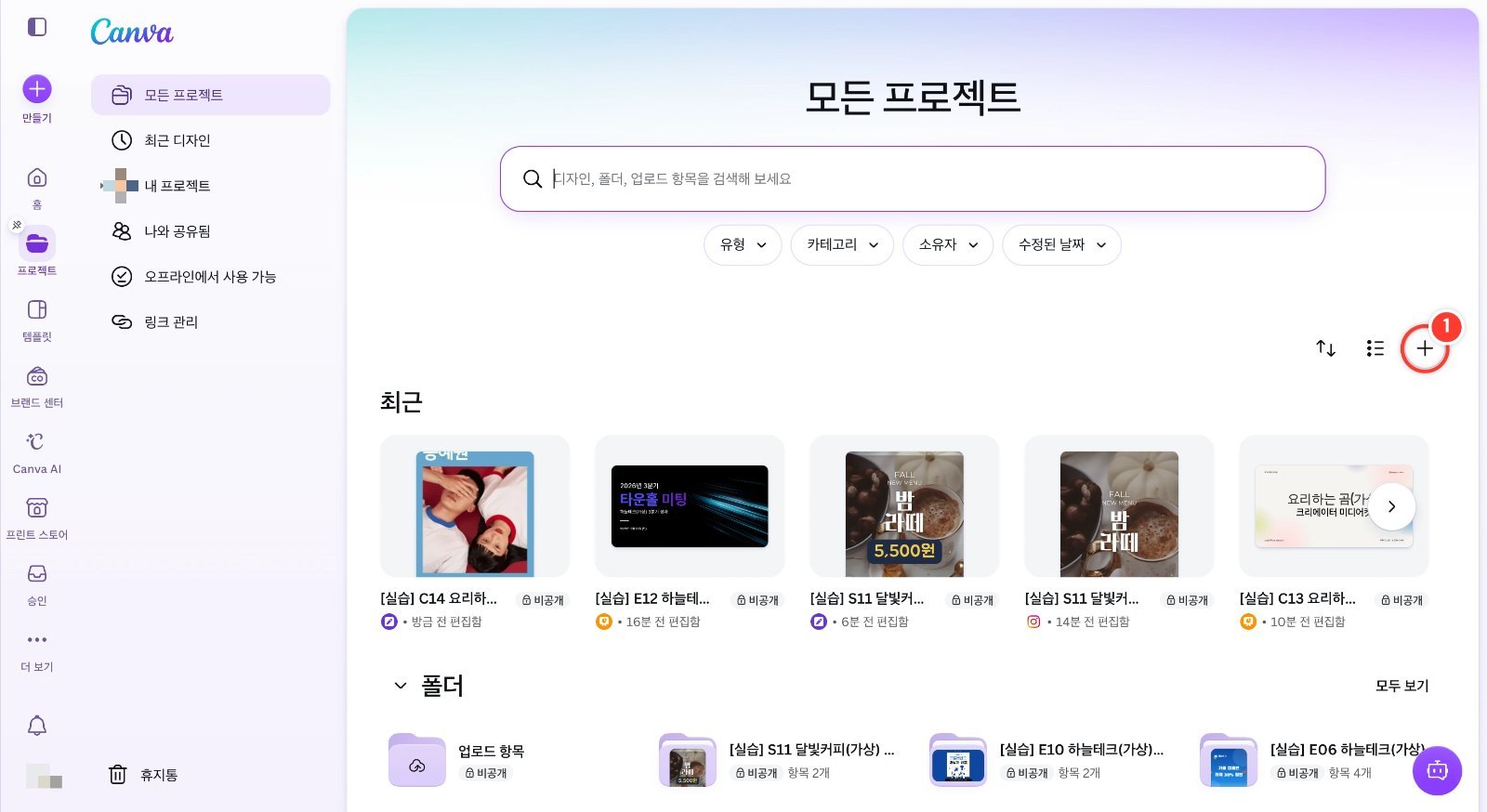Open 승인 in the left rail
Viewport: 1487px width, 812px height.
tap(37, 584)
